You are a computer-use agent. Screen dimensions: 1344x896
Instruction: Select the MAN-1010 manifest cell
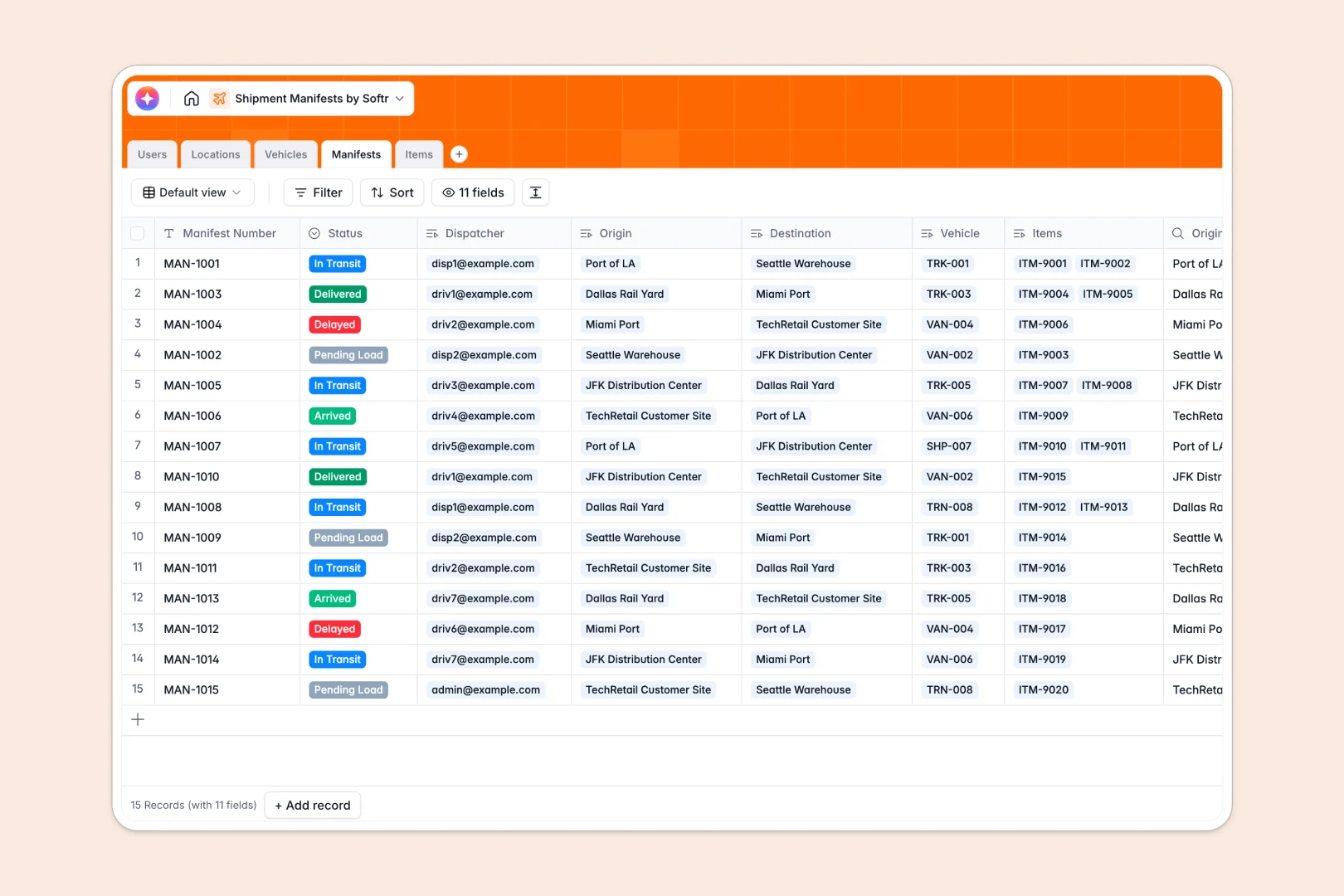[x=227, y=477]
